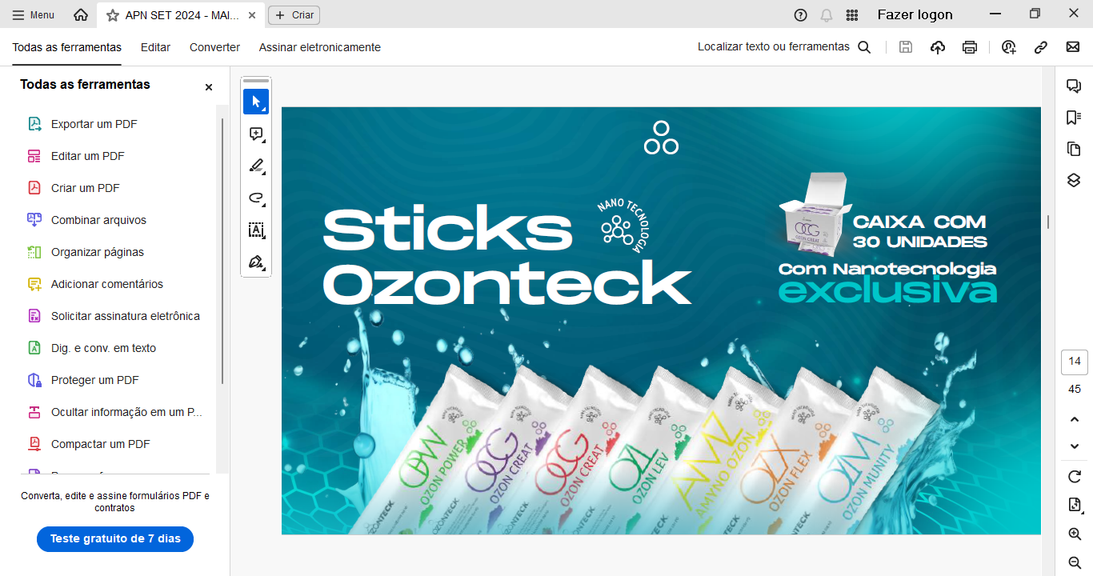Viewport: 1093px width, 576px height.
Task: Open the Converter tab
Action: [x=215, y=47]
